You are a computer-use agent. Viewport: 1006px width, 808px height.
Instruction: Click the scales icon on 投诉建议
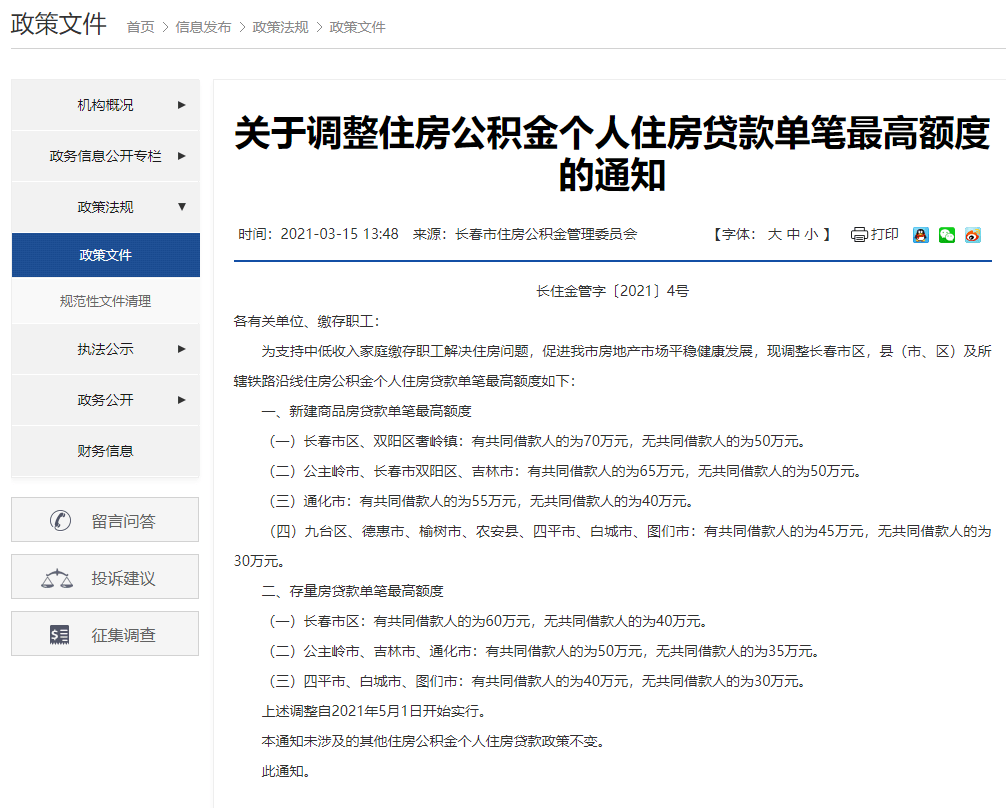pos(57,578)
